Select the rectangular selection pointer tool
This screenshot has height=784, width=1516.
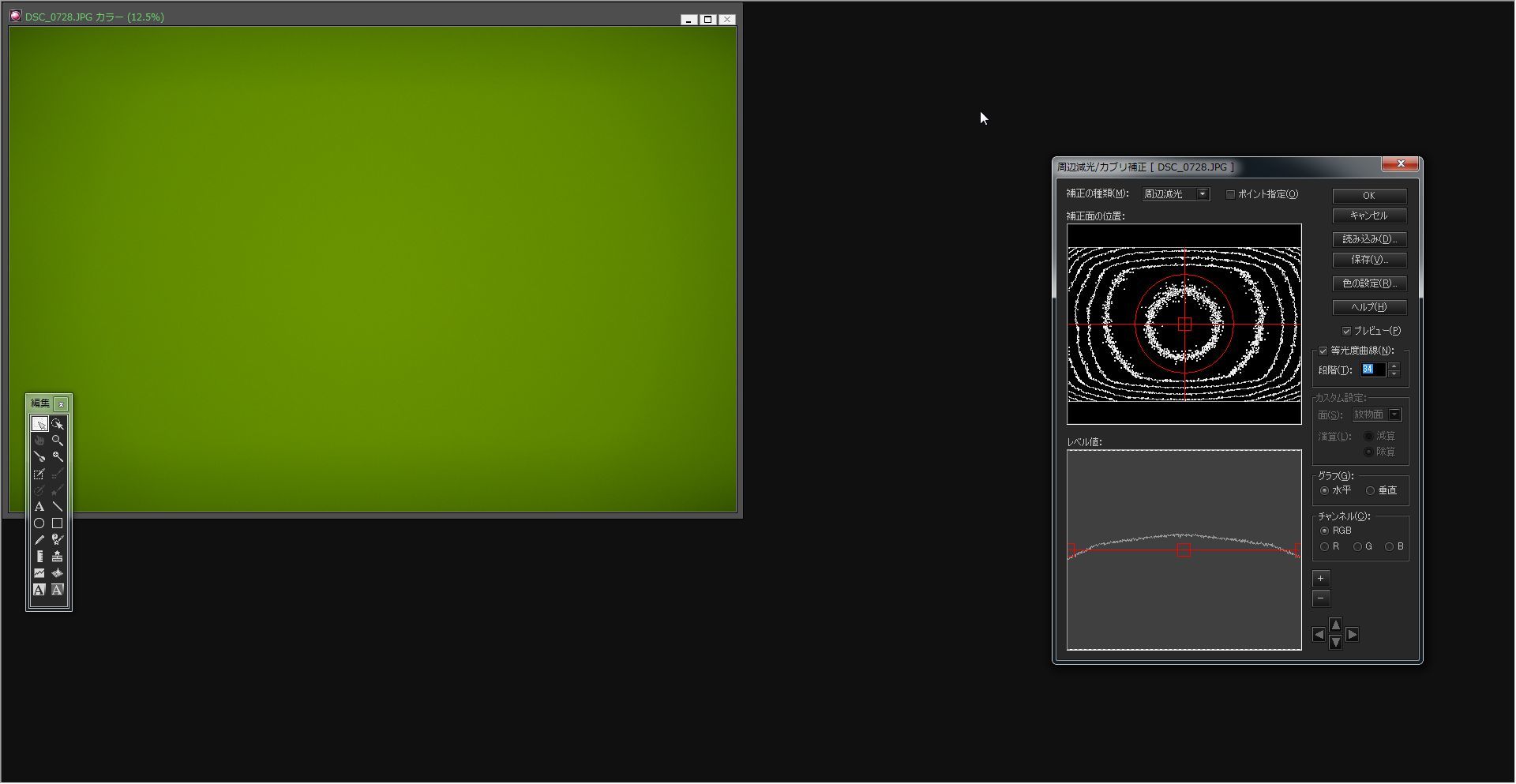tap(39, 424)
